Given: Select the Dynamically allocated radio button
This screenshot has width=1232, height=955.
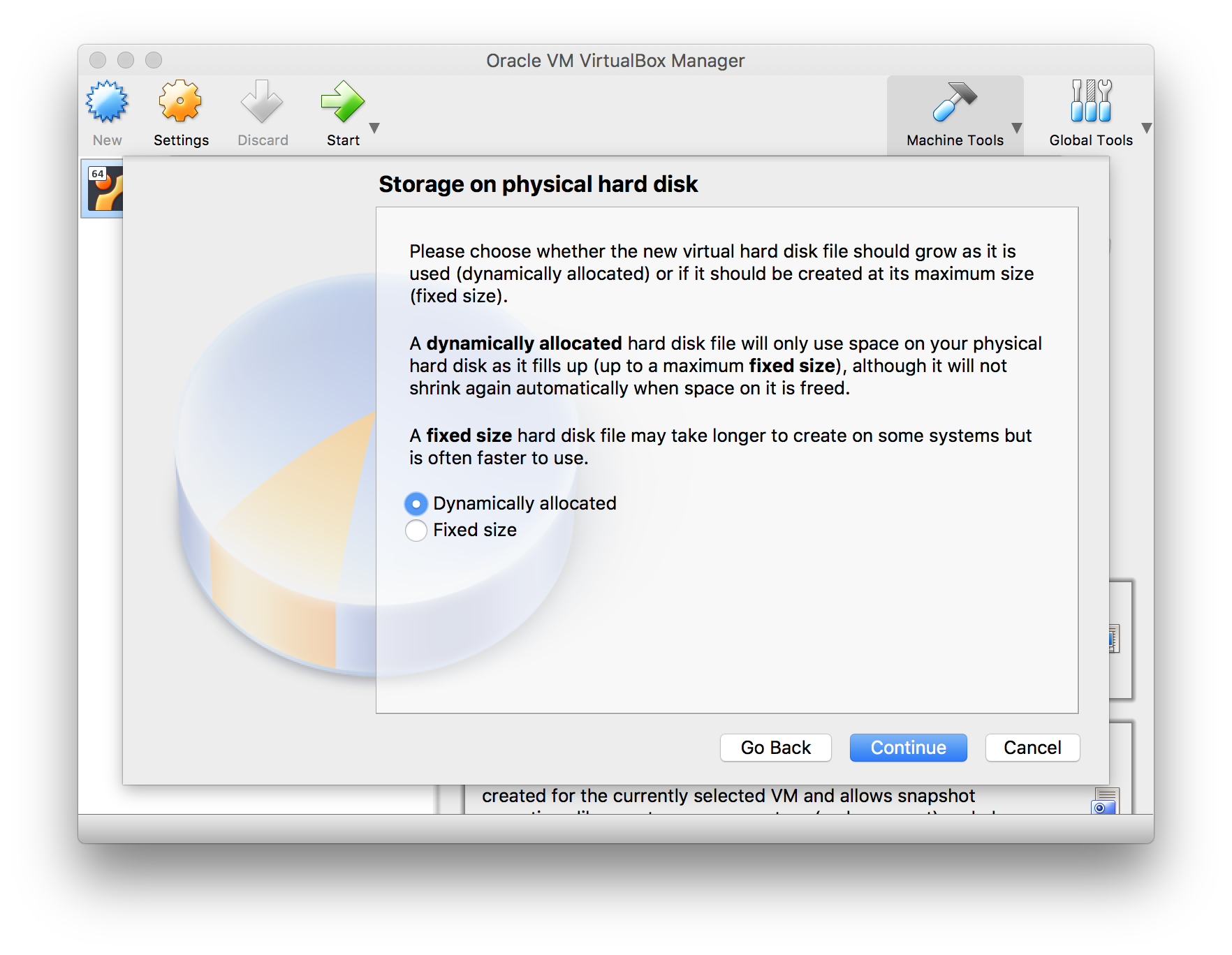Looking at the screenshot, I should (x=416, y=503).
